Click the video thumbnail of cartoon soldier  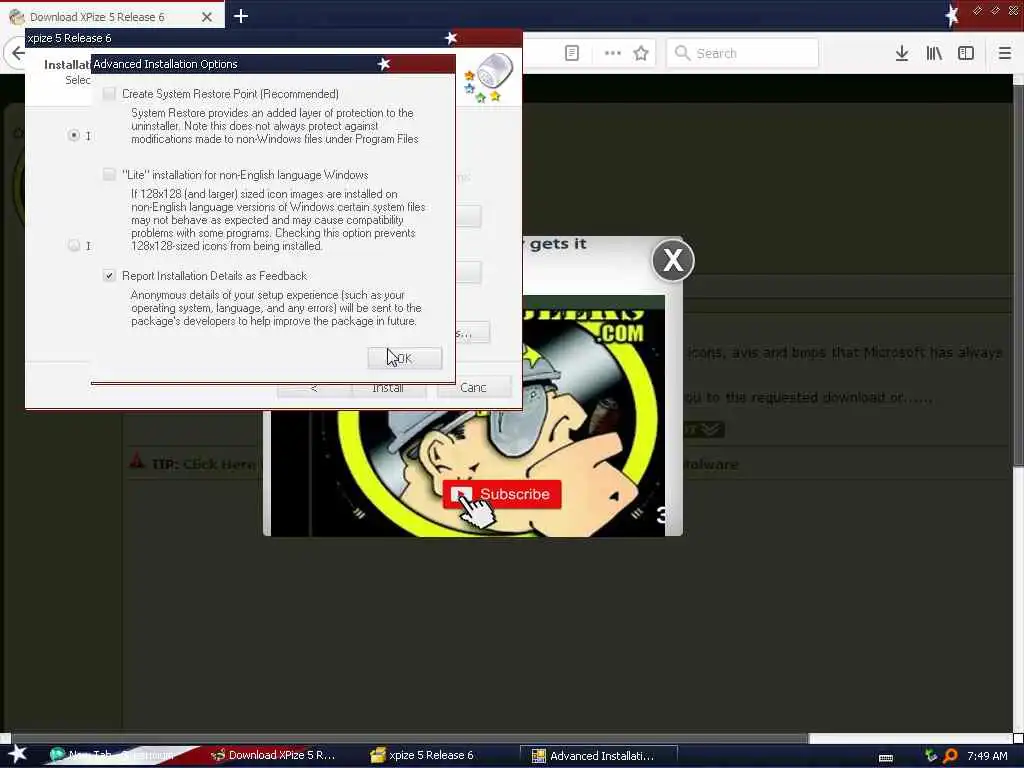[468, 416]
